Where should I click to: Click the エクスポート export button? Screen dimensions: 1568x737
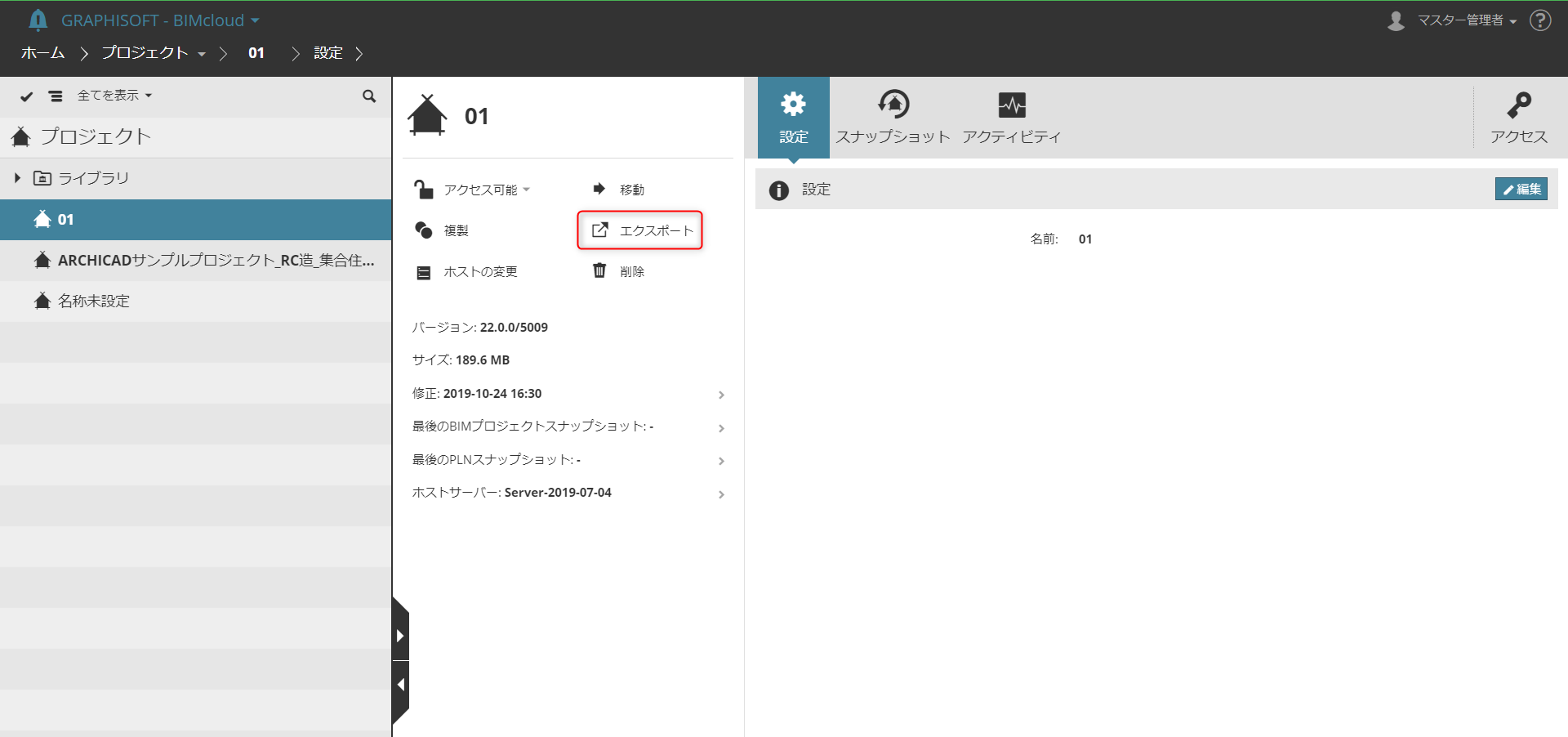point(640,230)
